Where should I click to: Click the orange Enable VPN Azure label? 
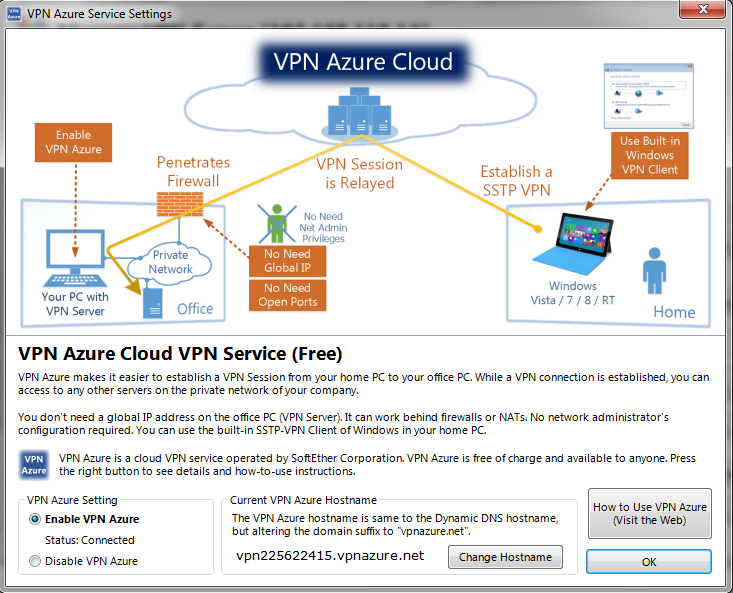[x=73, y=143]
